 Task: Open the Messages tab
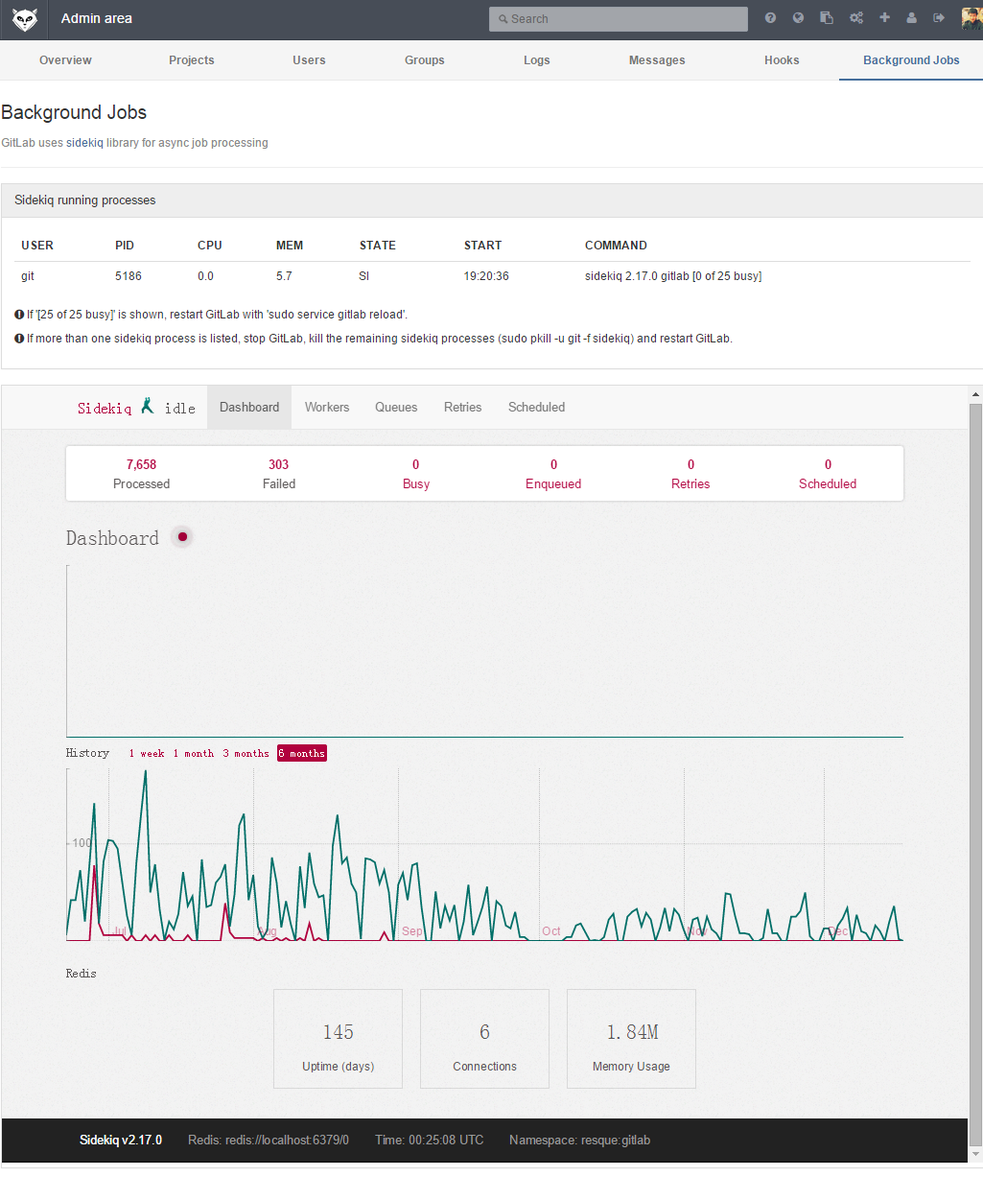657,60
